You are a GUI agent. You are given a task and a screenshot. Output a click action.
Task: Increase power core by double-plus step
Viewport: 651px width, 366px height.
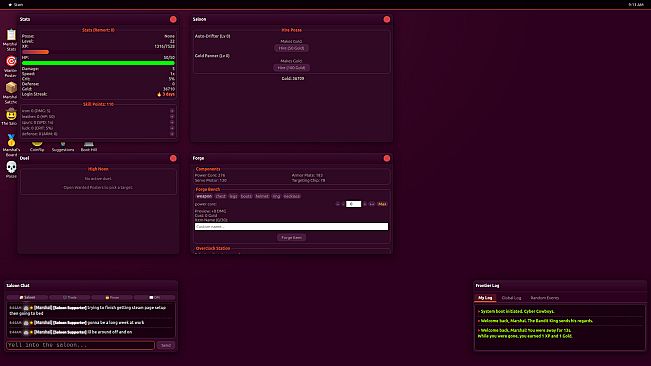[x=372, y=204]
